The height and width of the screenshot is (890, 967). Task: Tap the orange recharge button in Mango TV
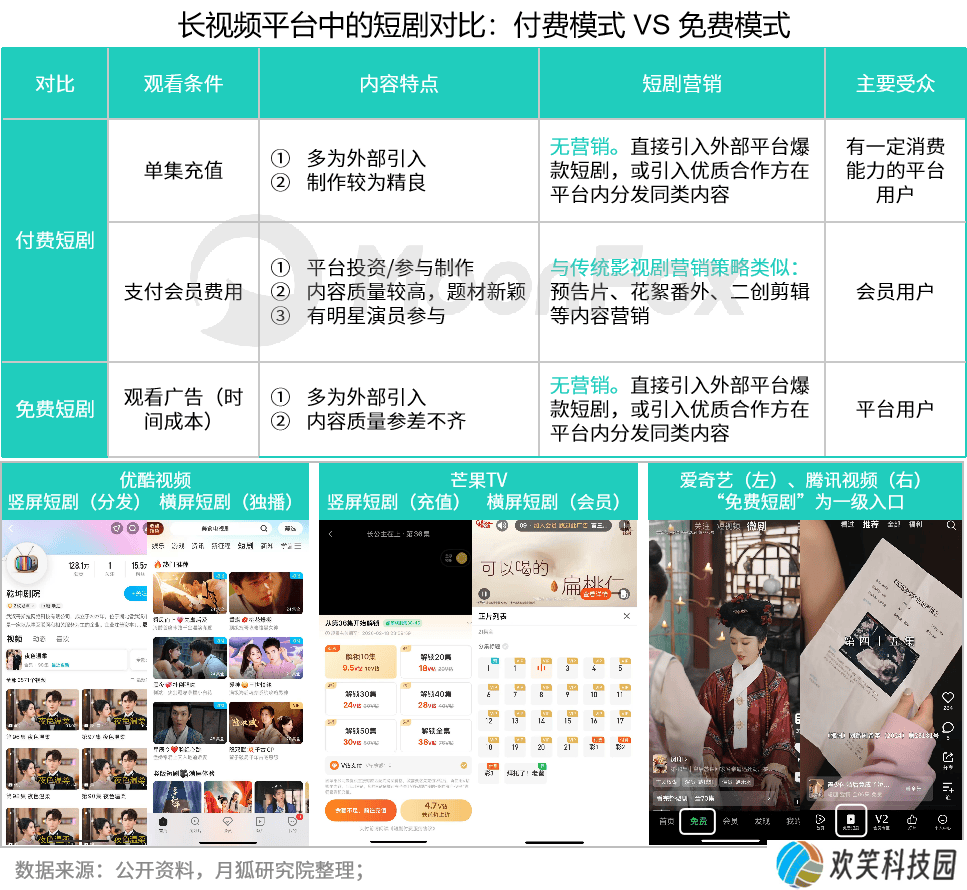(x=361, y=810)
